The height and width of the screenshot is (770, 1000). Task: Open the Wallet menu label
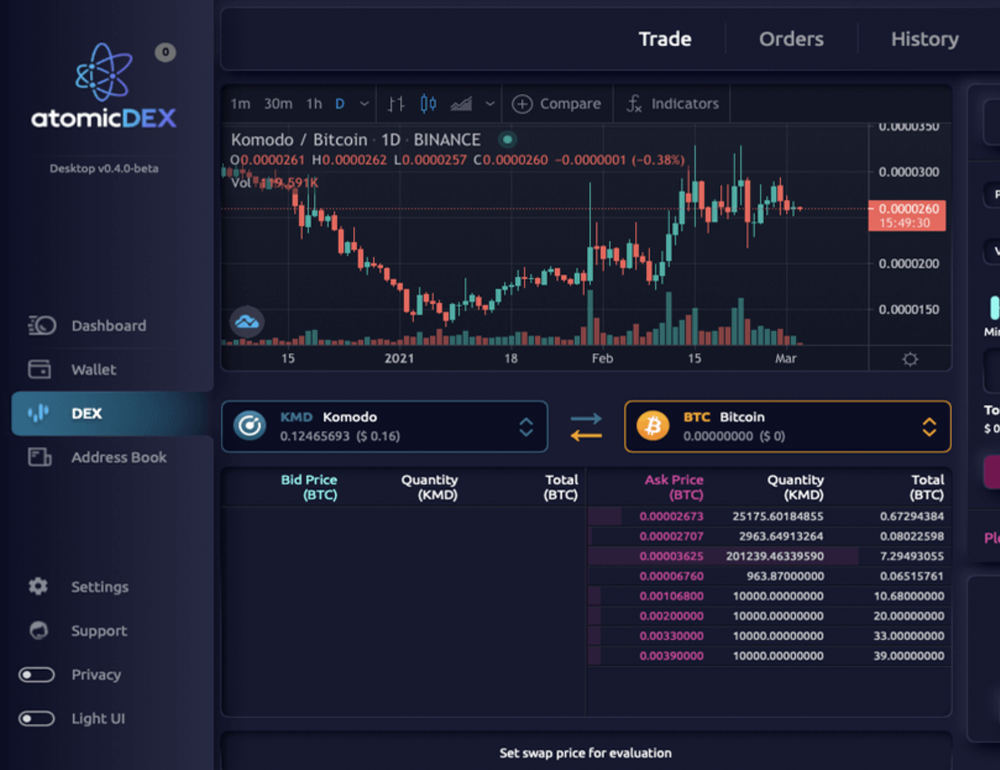click(94, 369)
